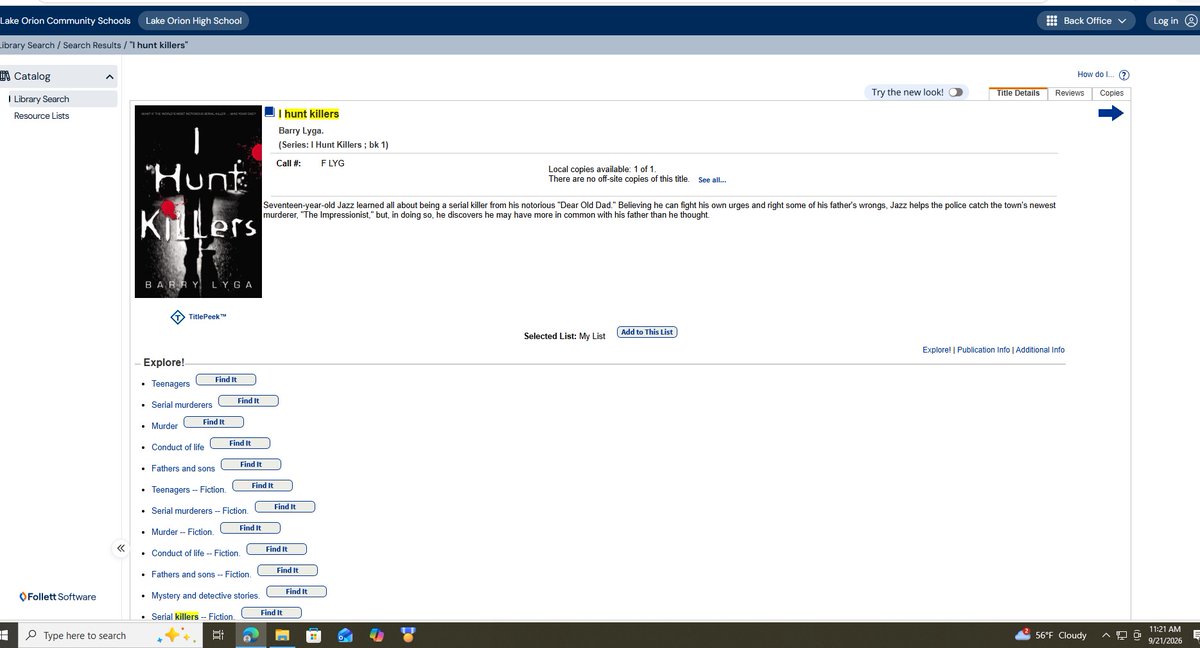
Task: Click Find It for Conduct of life
Action: click(x=240, y=443)
